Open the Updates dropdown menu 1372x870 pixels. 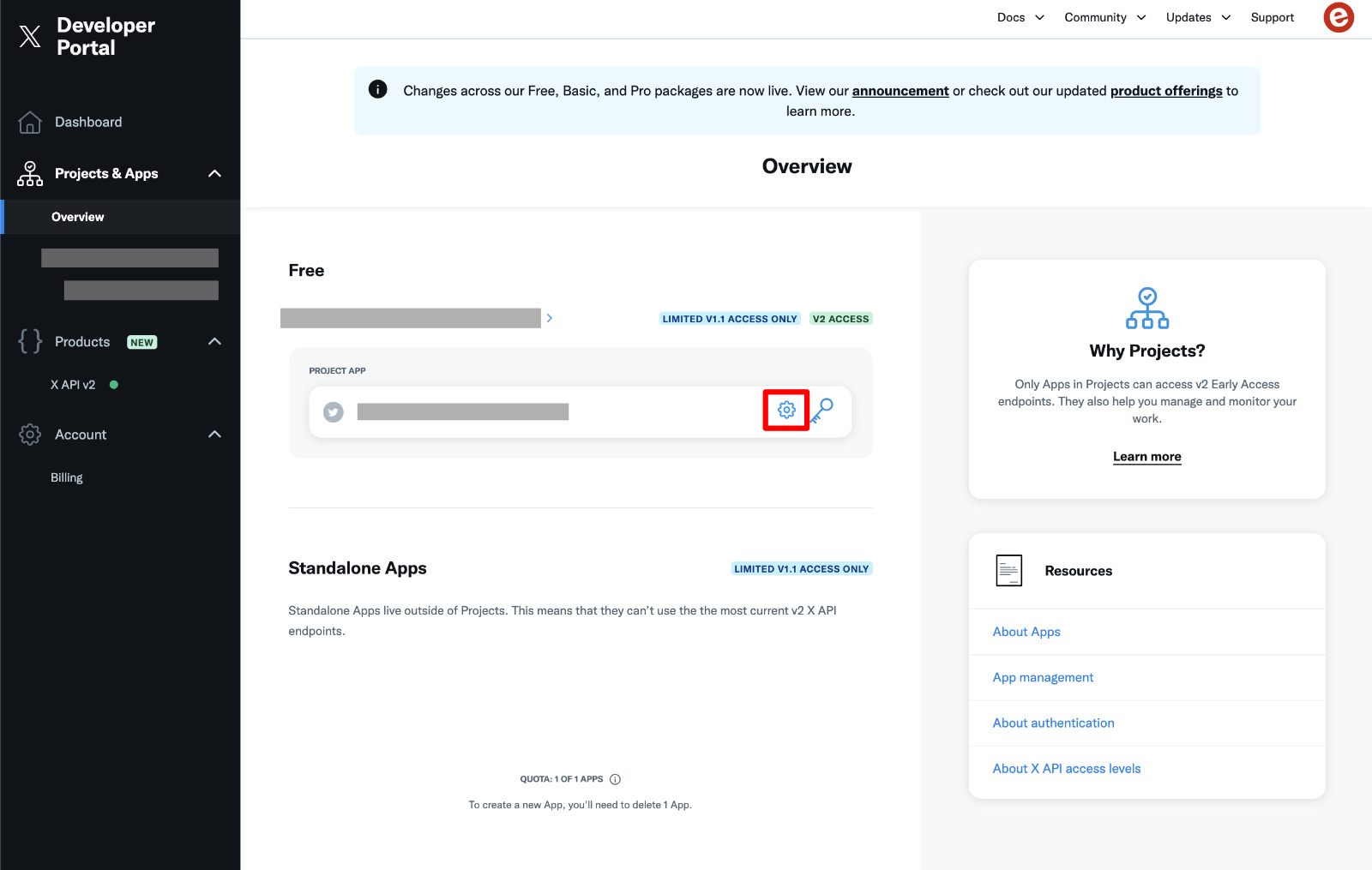pos(1198,17)
